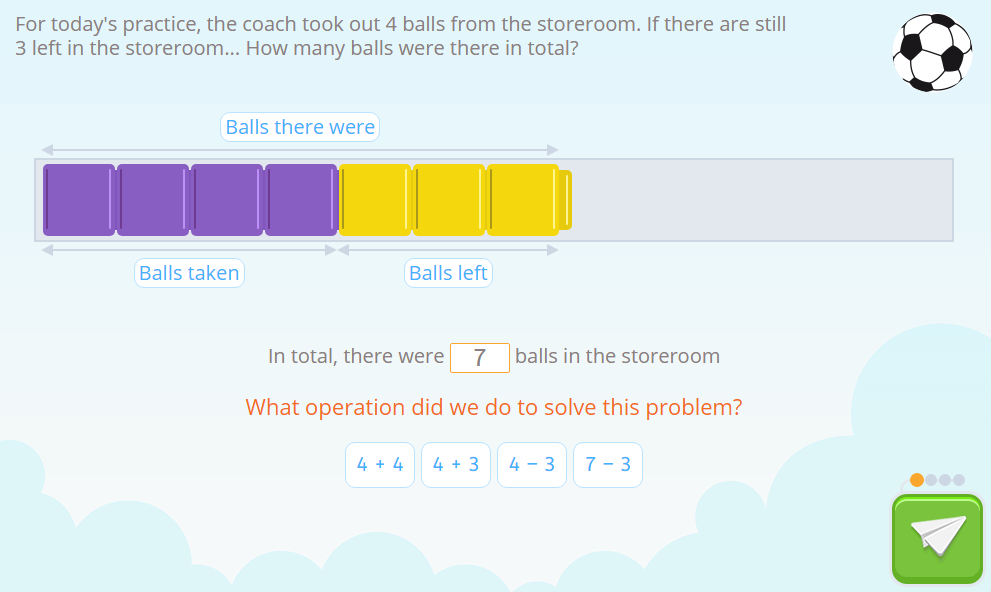Image resolution: width=991 pixels, height=592 pixels.
Task: Click the third yellow block
Action: pos(522,199)
